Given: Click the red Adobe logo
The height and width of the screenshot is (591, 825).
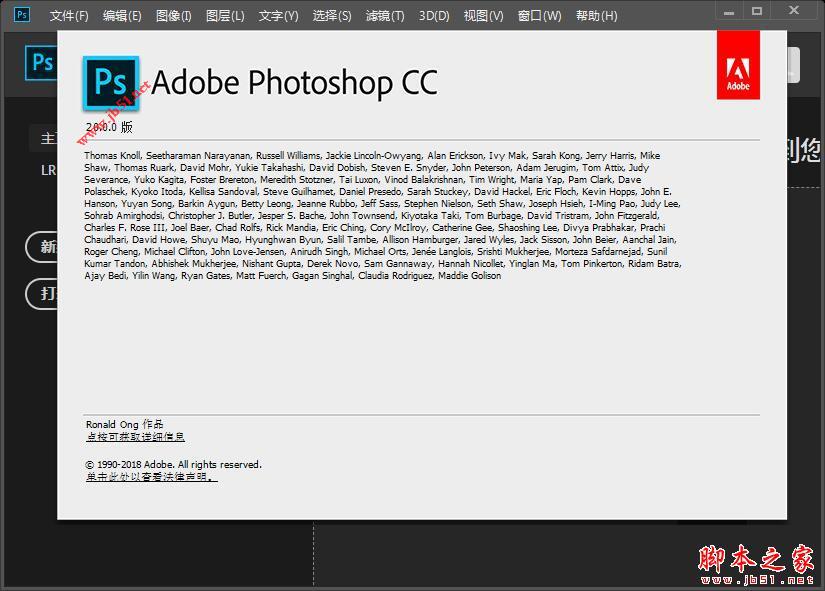Looking at the screenshot, I should (x=738, y=65).
